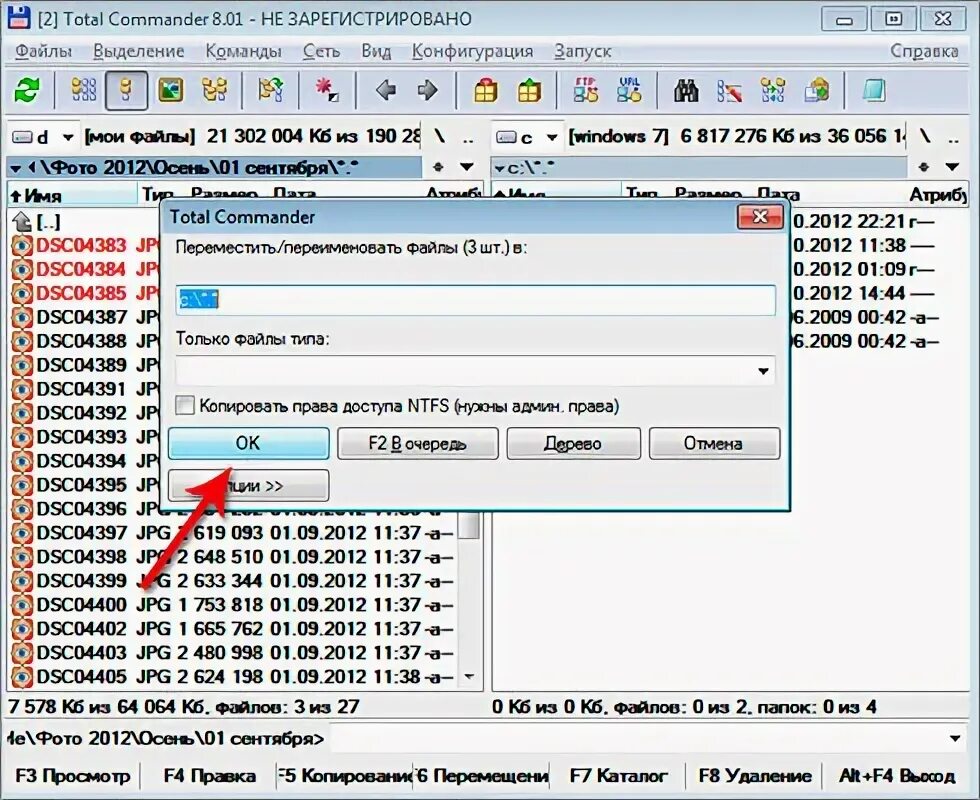
Task: Open the URL new FTP connection icon
Action: tap(629, 91)
